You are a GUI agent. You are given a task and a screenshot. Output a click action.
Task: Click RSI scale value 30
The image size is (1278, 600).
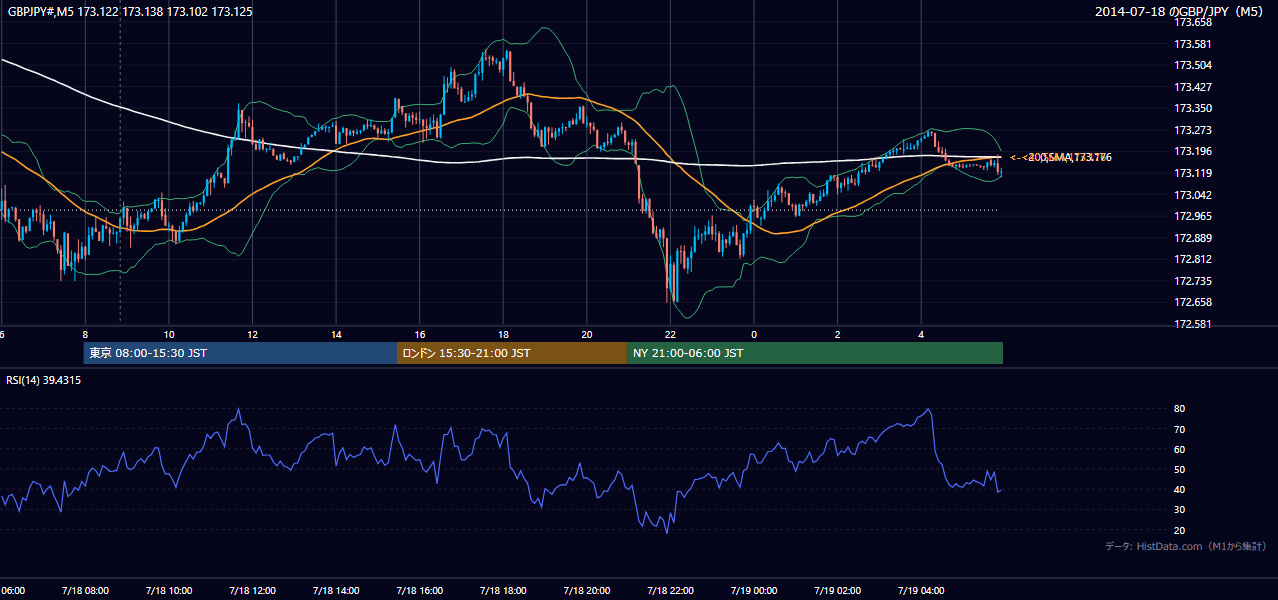tap(1180, 510)
